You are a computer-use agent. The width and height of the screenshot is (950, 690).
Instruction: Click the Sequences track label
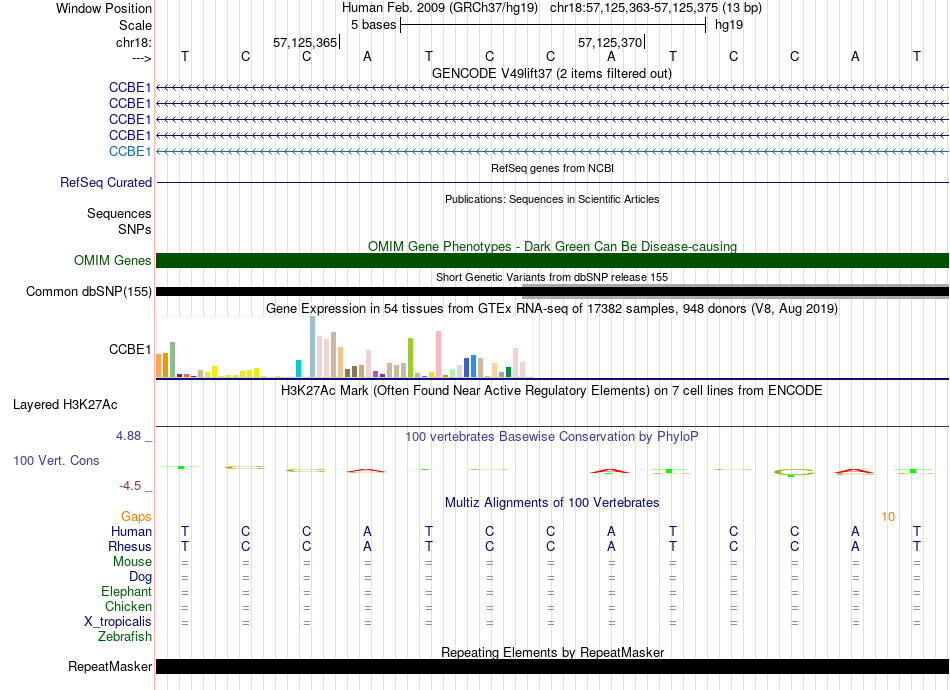point(119,213)
